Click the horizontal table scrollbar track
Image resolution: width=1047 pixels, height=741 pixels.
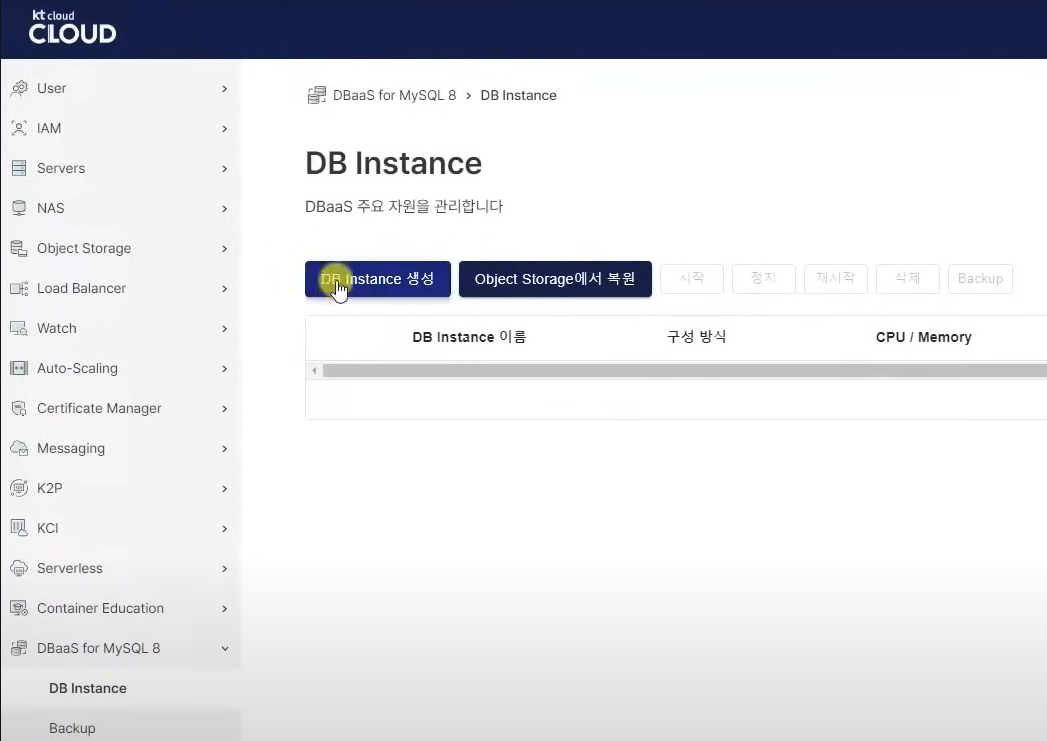pyautogui.click(x=684, y=370)
